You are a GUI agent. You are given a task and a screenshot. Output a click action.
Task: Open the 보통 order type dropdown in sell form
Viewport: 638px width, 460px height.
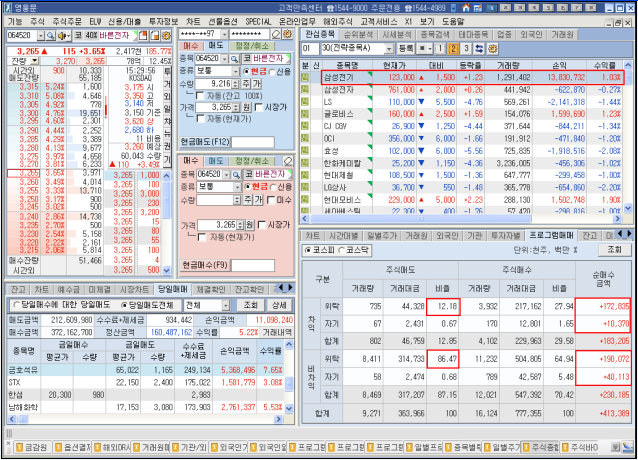tap(236, 71)
